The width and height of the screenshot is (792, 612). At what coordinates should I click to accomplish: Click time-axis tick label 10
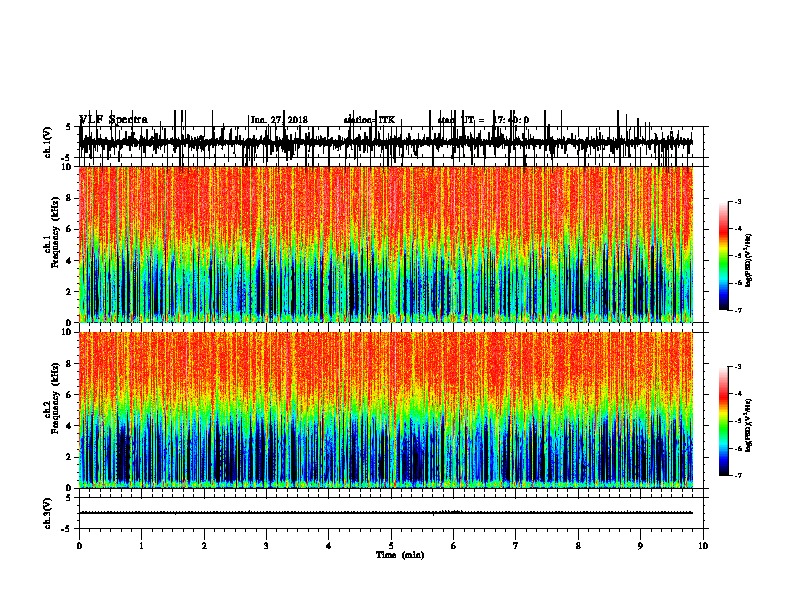[703, 546]
